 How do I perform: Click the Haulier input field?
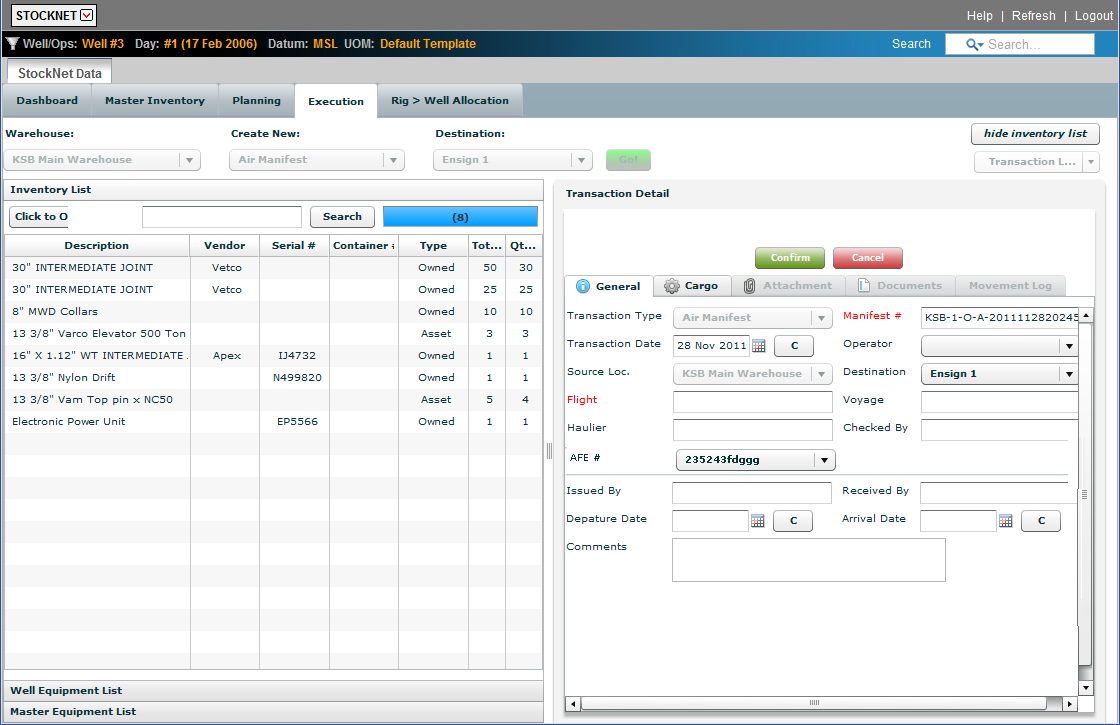(x=752, y=429)
